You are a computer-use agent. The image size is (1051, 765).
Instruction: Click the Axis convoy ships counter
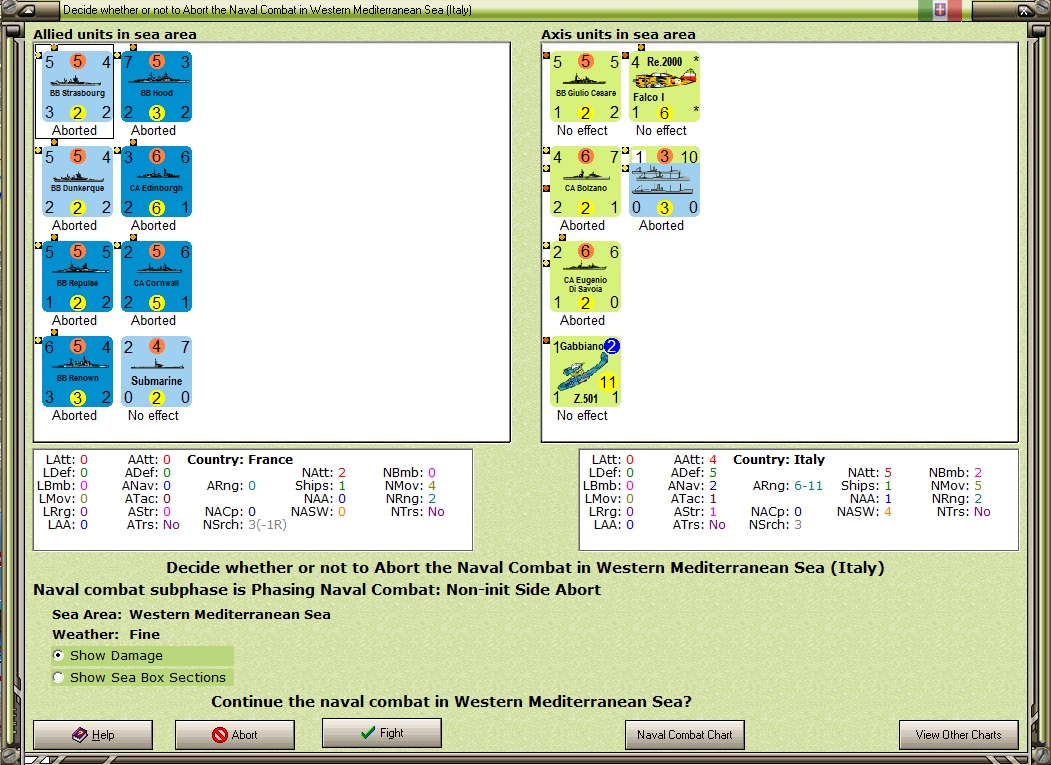[665, 182]
